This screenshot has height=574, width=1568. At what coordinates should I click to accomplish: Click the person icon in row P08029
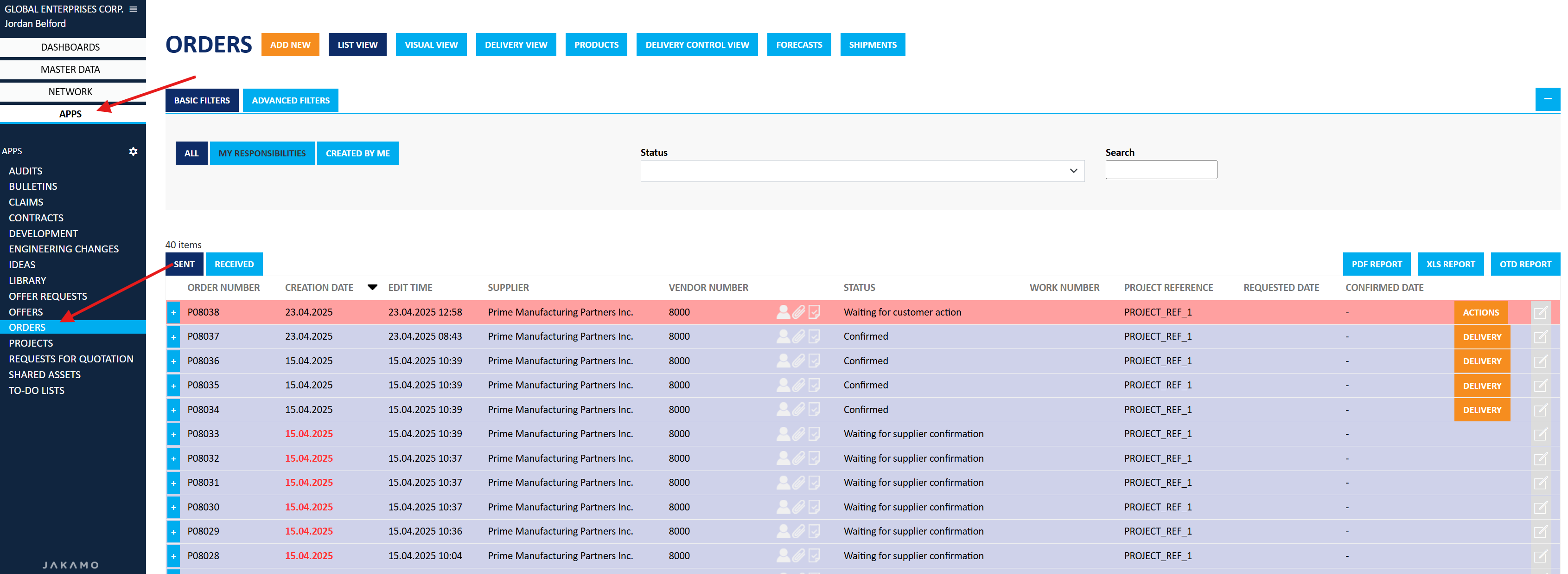784,531
